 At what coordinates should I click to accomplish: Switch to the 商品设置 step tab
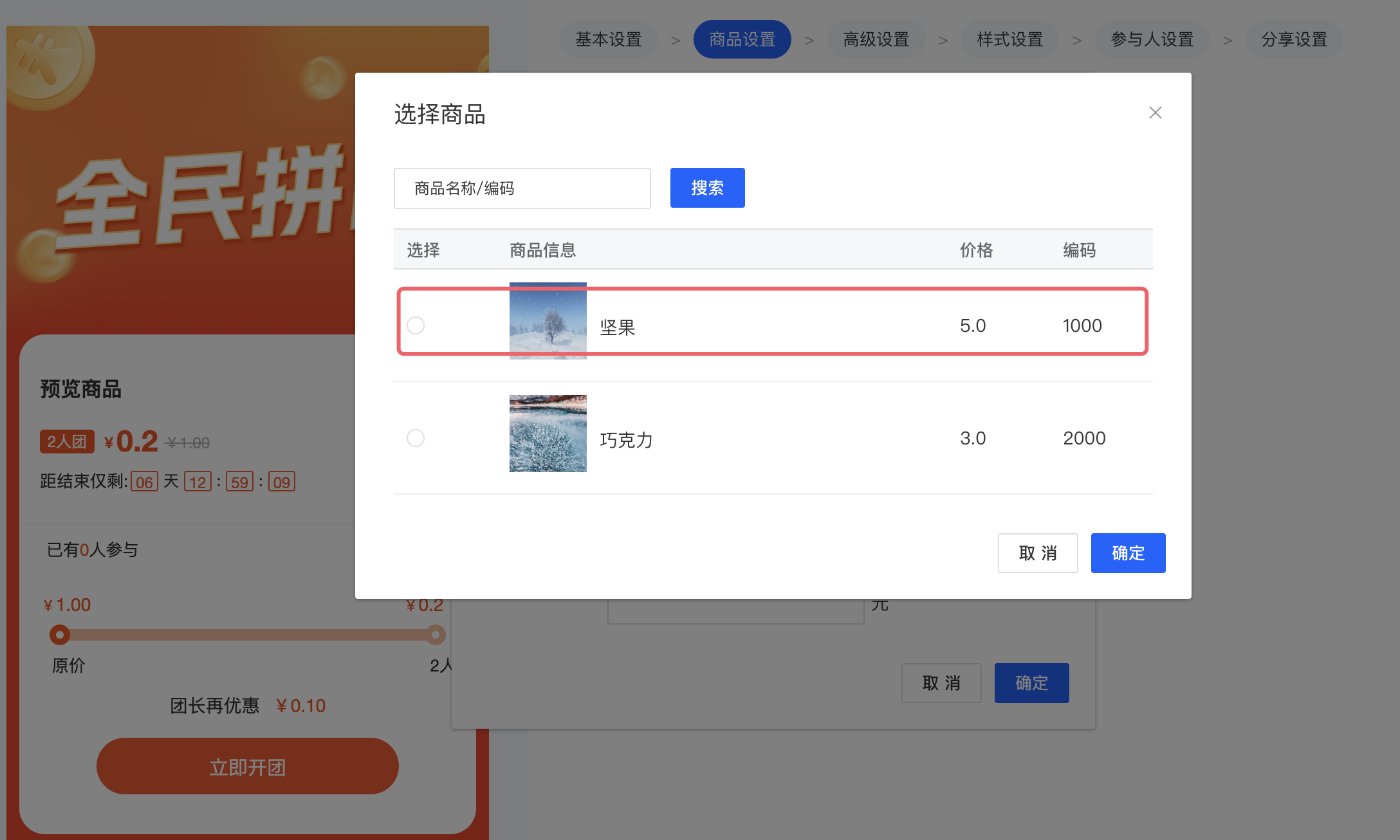tap(742, 39)
